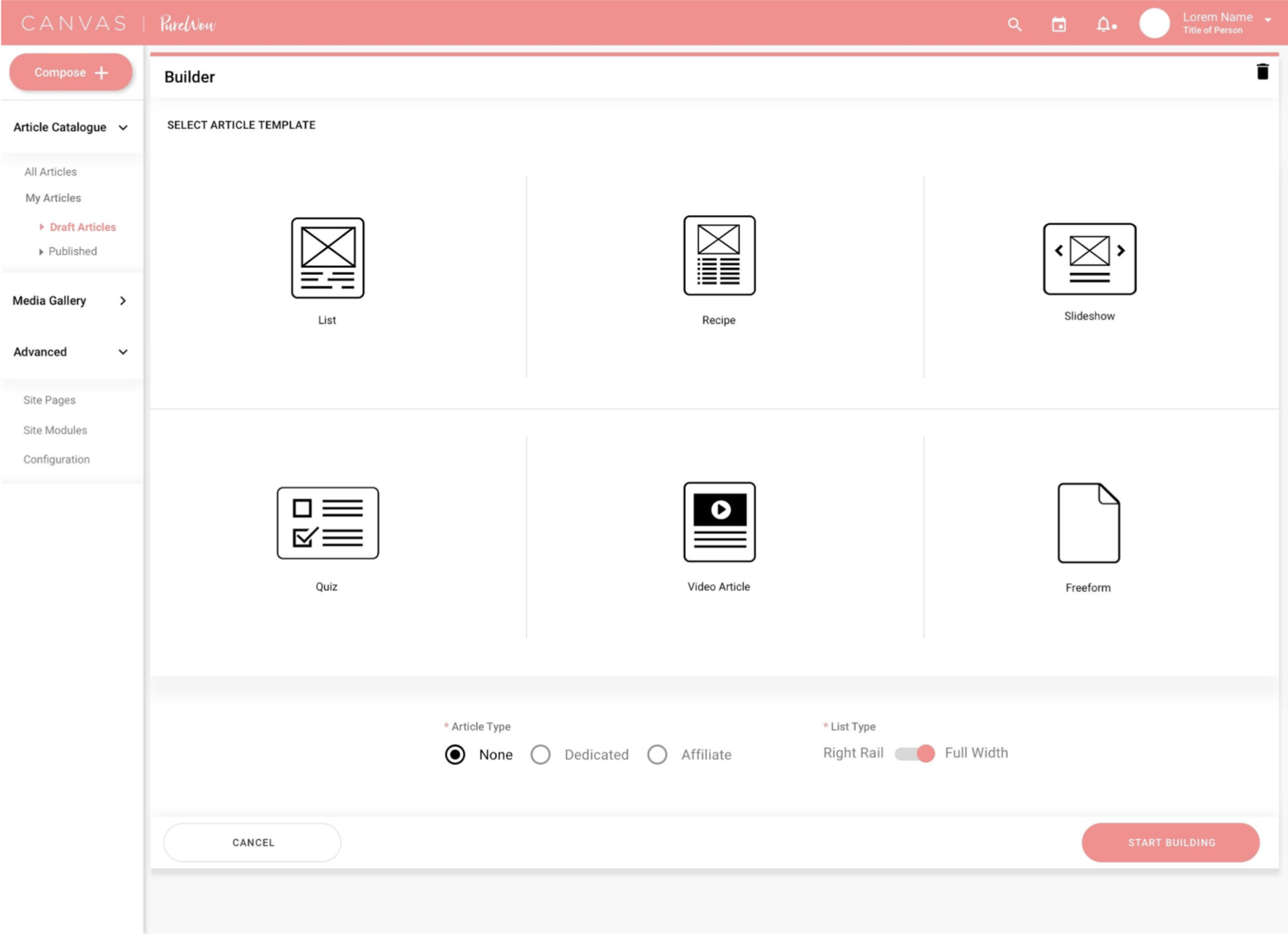This screenshot has width=1288, height=937.
Task: Select the Freeform blank page icon
Action: point(1088,523)
